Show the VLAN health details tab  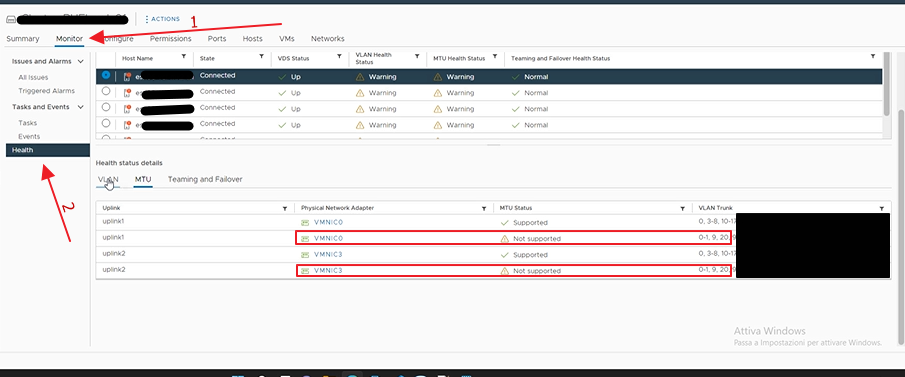coord(109,180)
